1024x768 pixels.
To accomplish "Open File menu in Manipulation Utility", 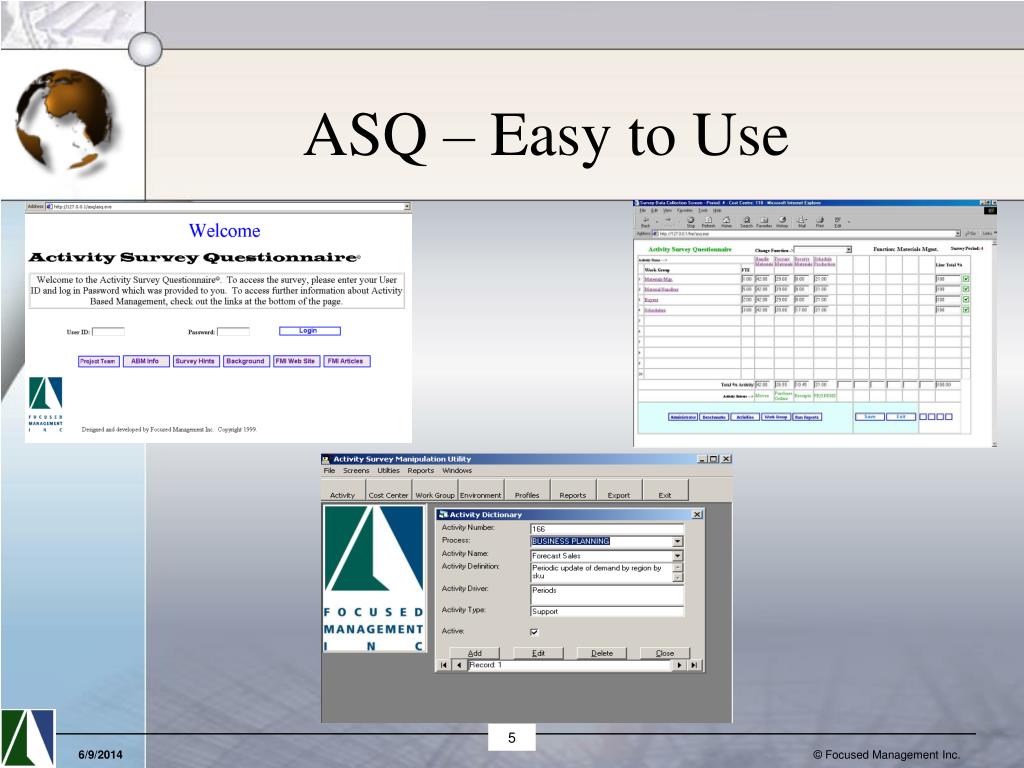I will [329, 471].
